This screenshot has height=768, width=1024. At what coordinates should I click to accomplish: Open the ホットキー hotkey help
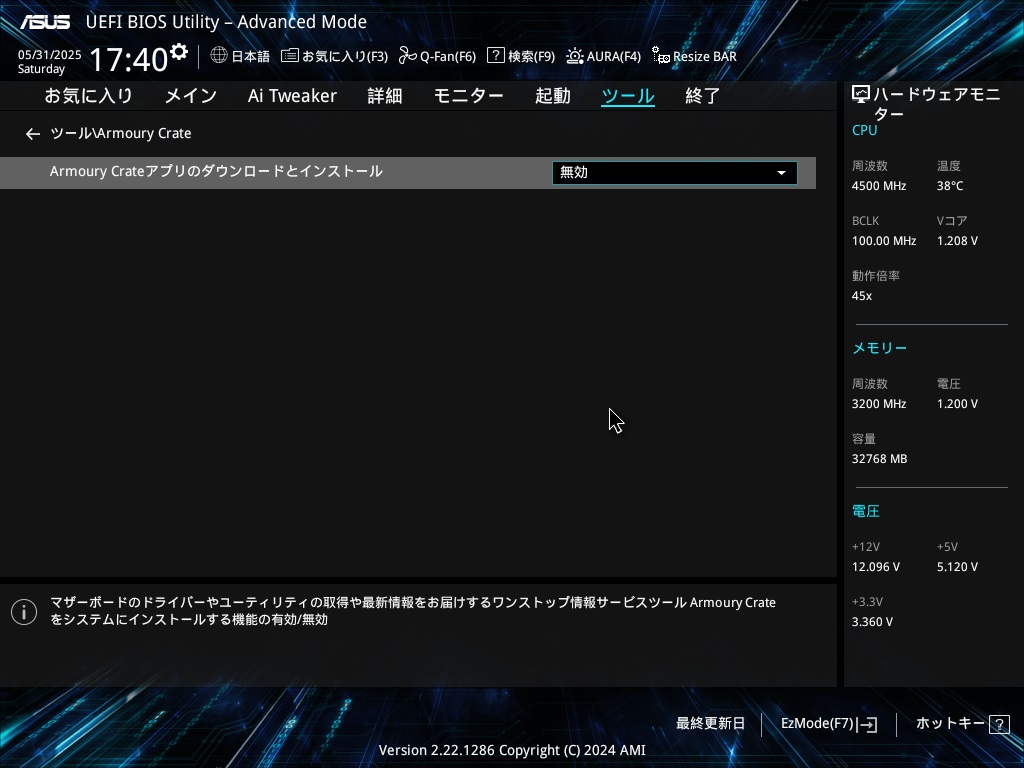(x=962, y=724)
